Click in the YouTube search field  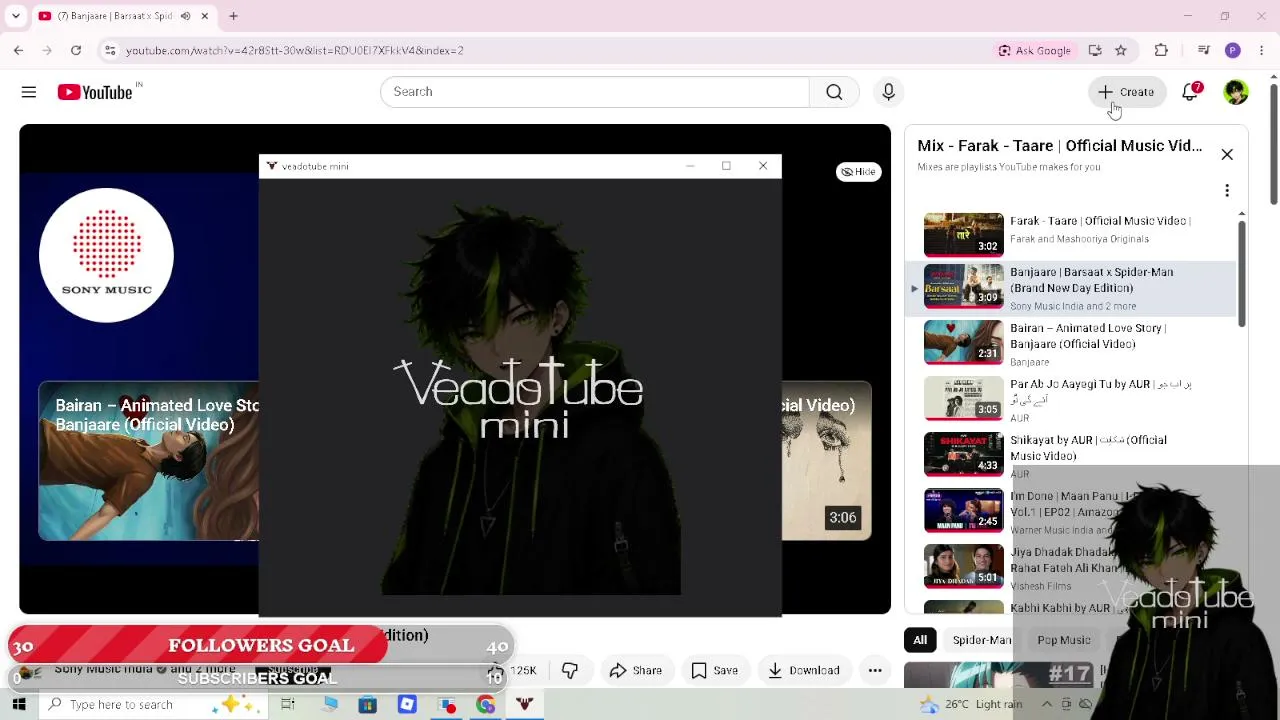[594, 92]
